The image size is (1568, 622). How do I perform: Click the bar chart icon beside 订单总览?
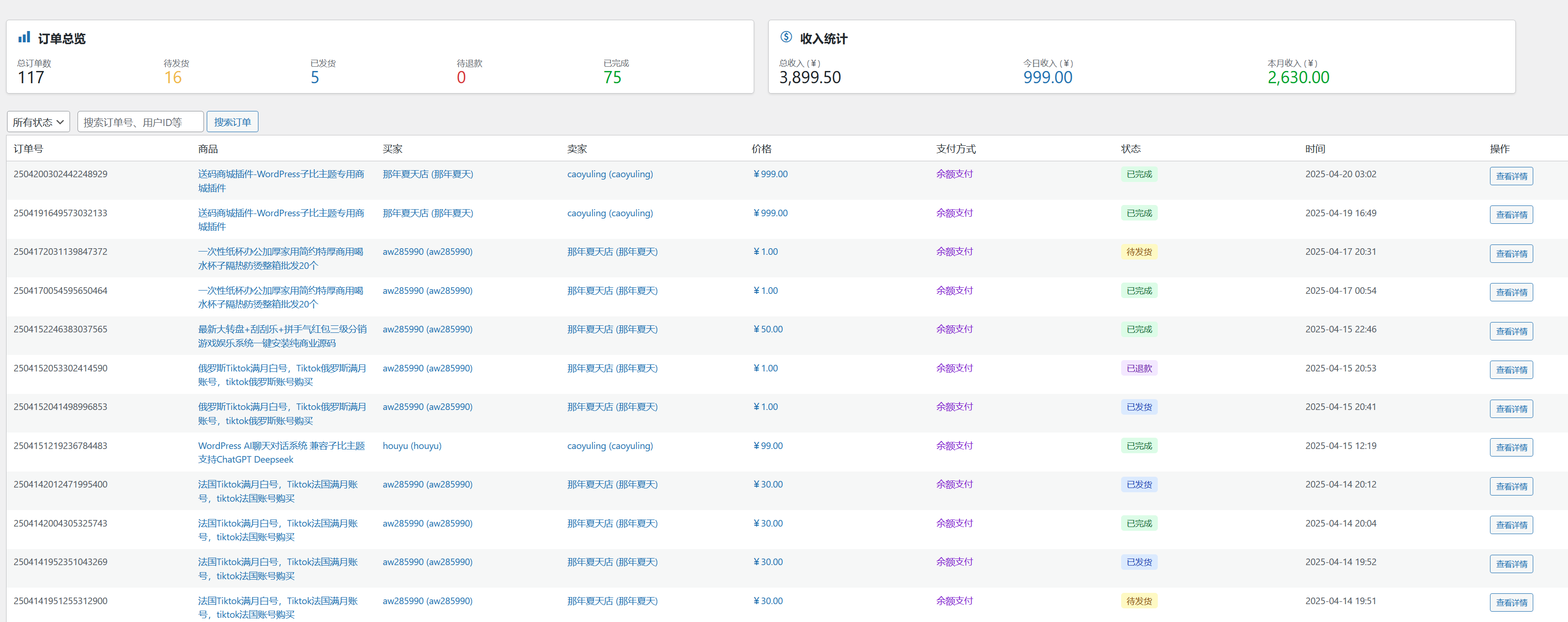coord(24,38)
